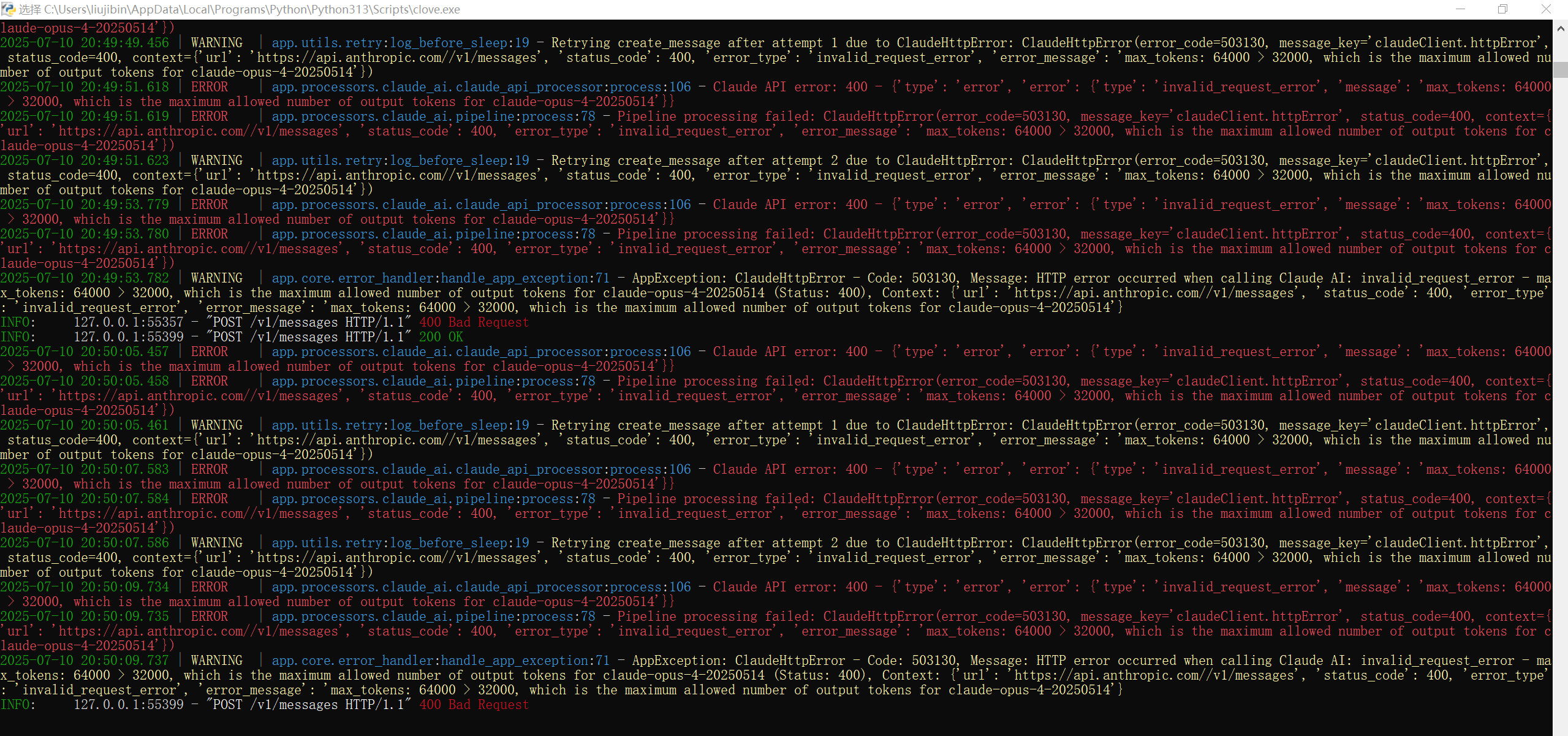
Task: Click the Python icon in the title bar
Action: 8,9
